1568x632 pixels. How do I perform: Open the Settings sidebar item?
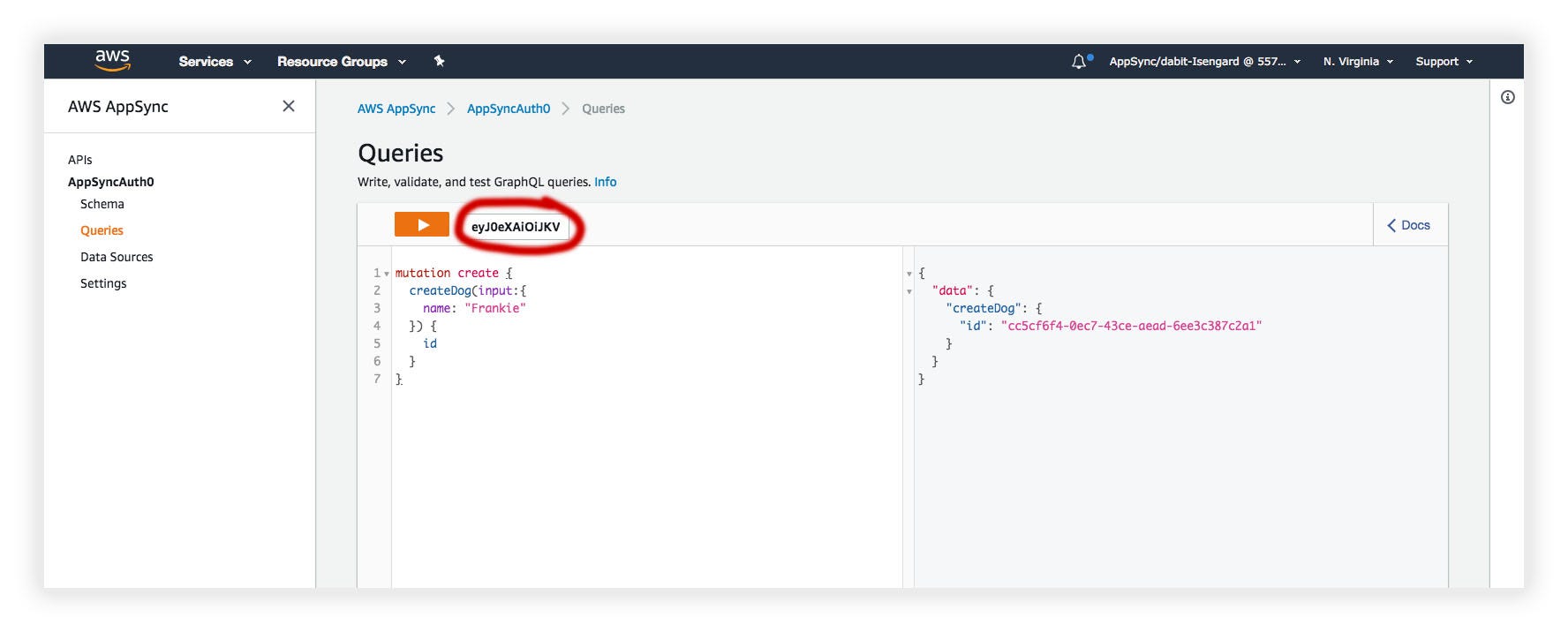(103, 283)
